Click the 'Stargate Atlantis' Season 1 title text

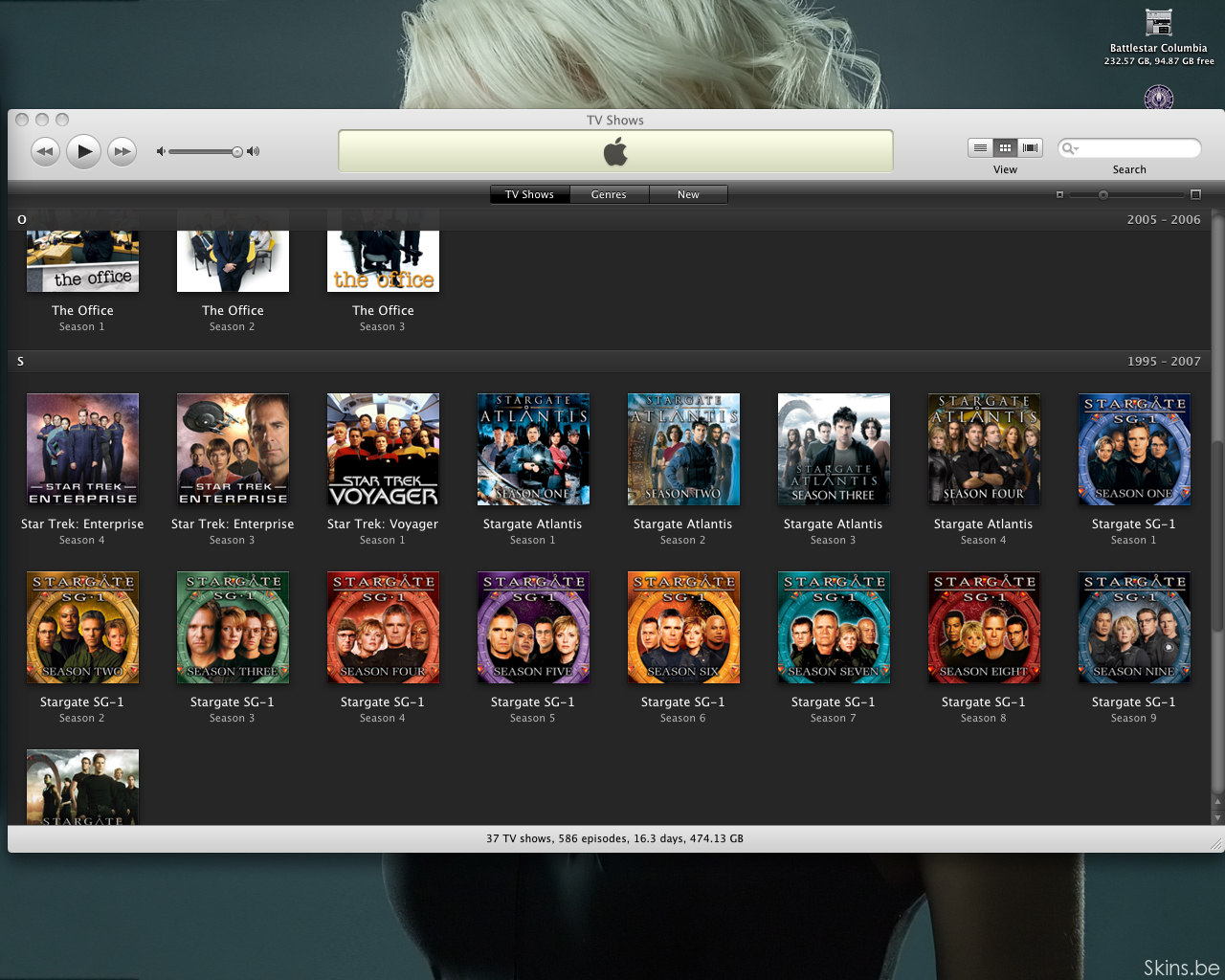pos(532,523)
